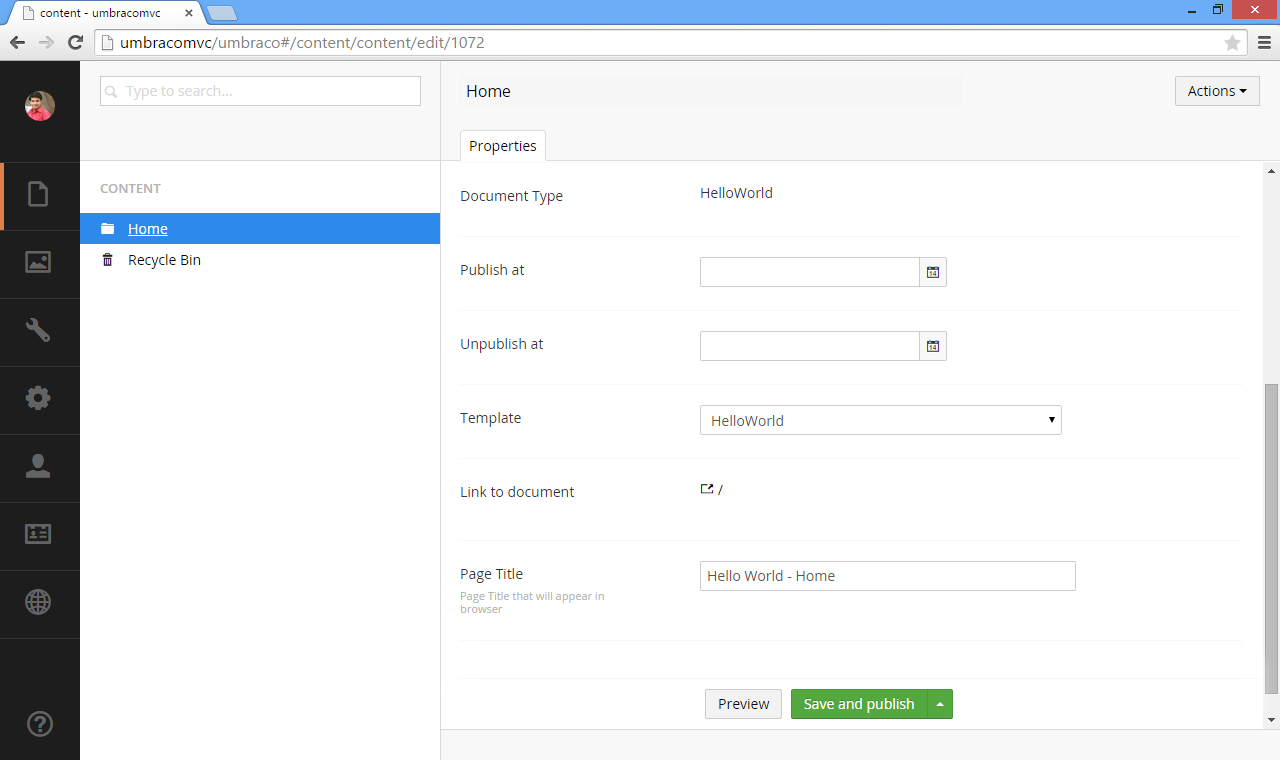1280x760 pixels.
Task: Open the Settings wrench icon section
Action: [38, 330]
